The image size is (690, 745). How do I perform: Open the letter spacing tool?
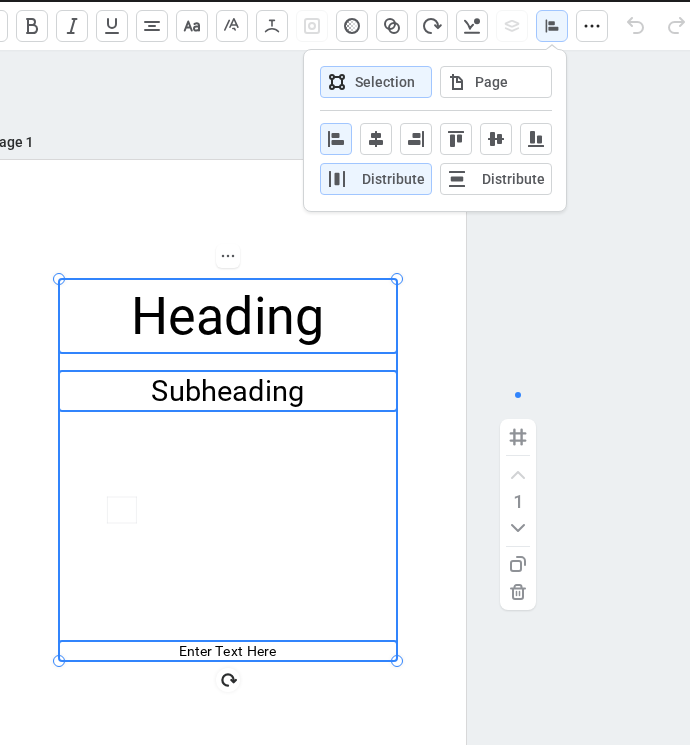pos(232,26)
